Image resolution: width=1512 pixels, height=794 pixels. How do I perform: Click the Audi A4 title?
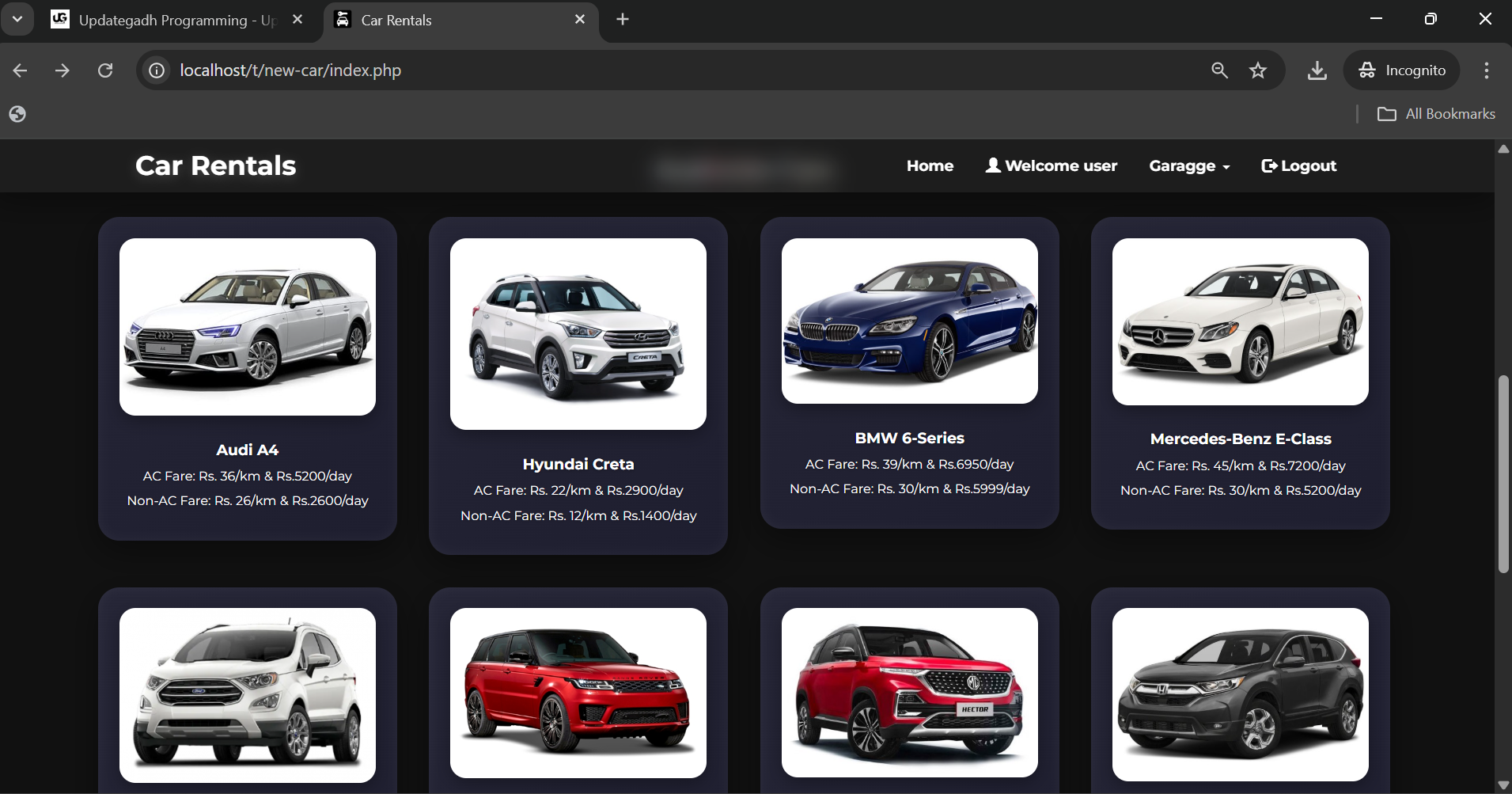point(248,450)
